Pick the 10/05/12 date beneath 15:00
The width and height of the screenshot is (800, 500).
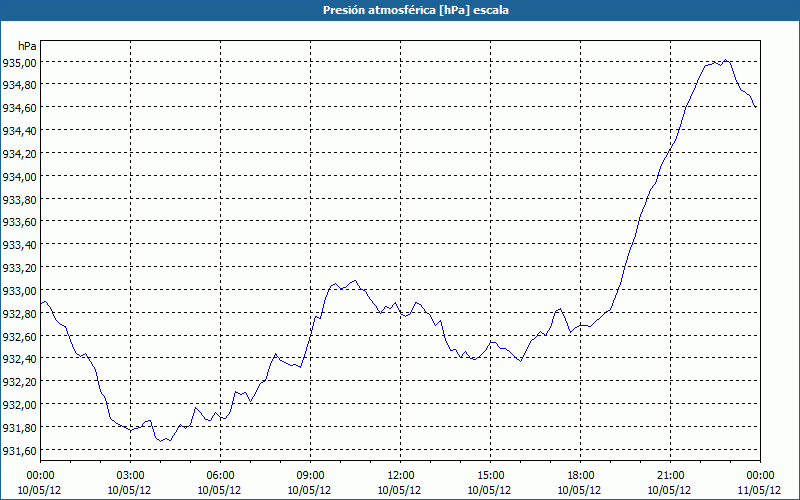click(x=490, y=490)
